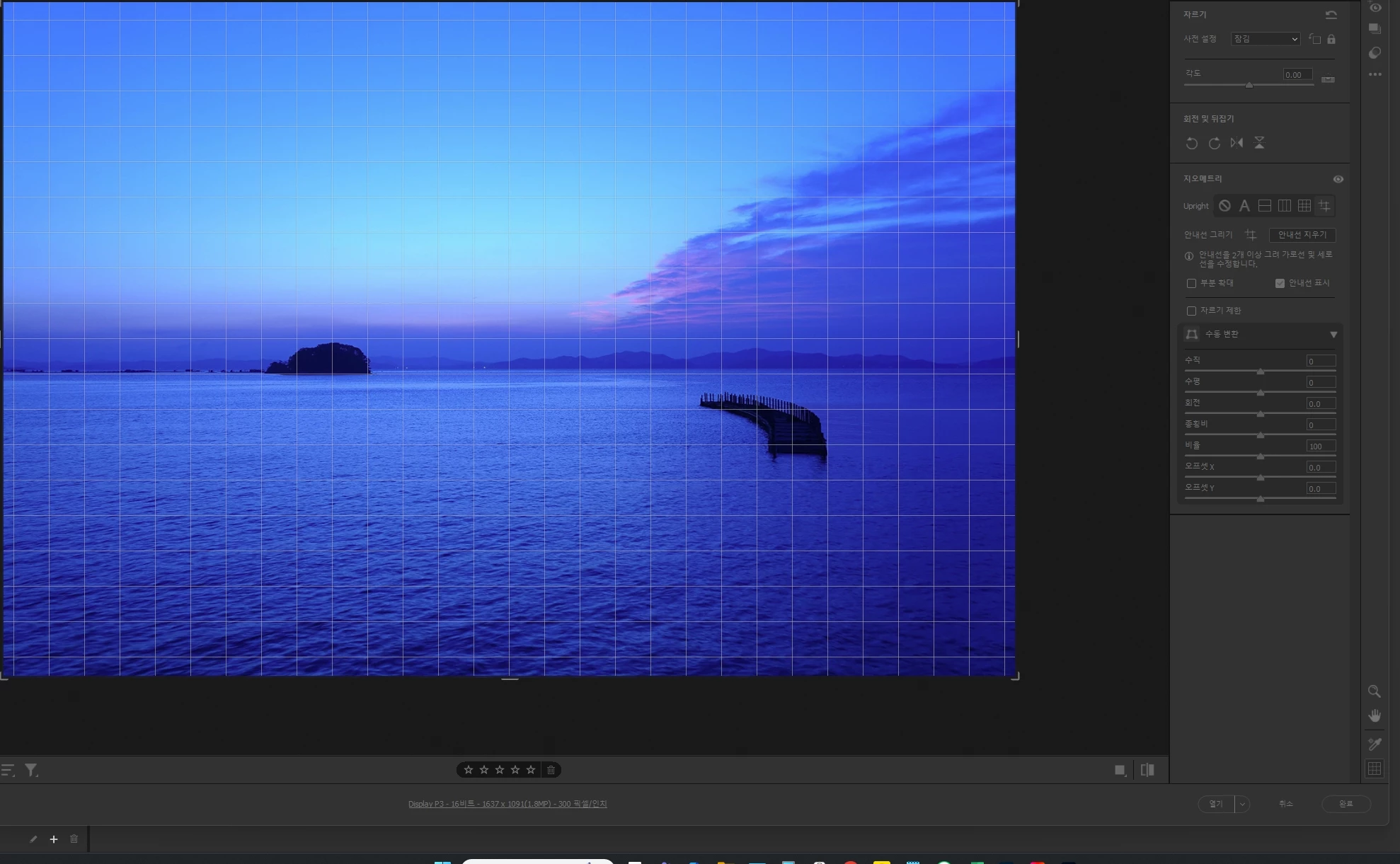Toggle Geometry panel visibility eye
This screenshot has width=1400, height=864.
pos(1338,179)
